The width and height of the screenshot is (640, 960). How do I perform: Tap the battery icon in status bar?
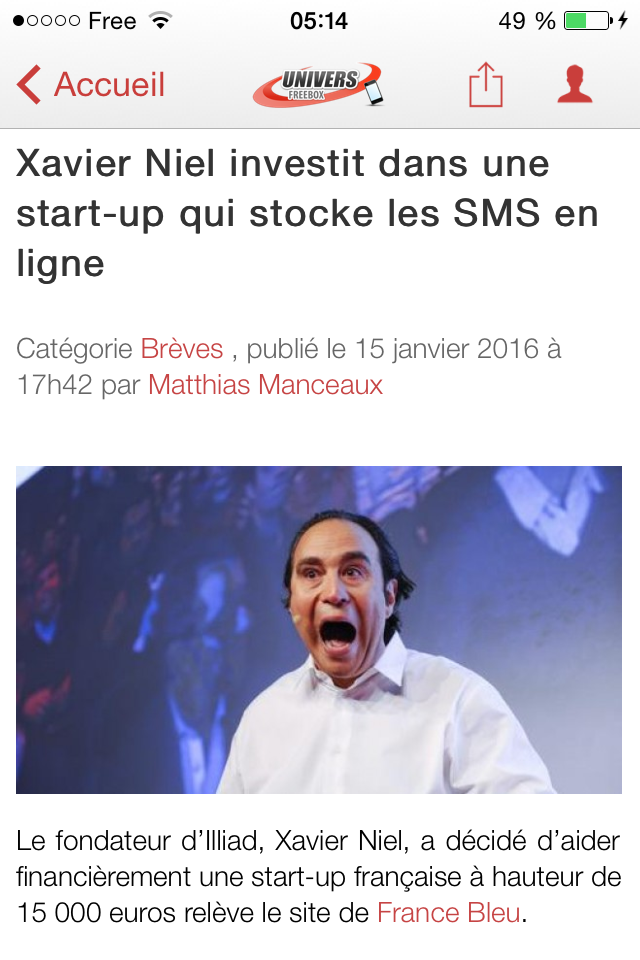(588, 21)
